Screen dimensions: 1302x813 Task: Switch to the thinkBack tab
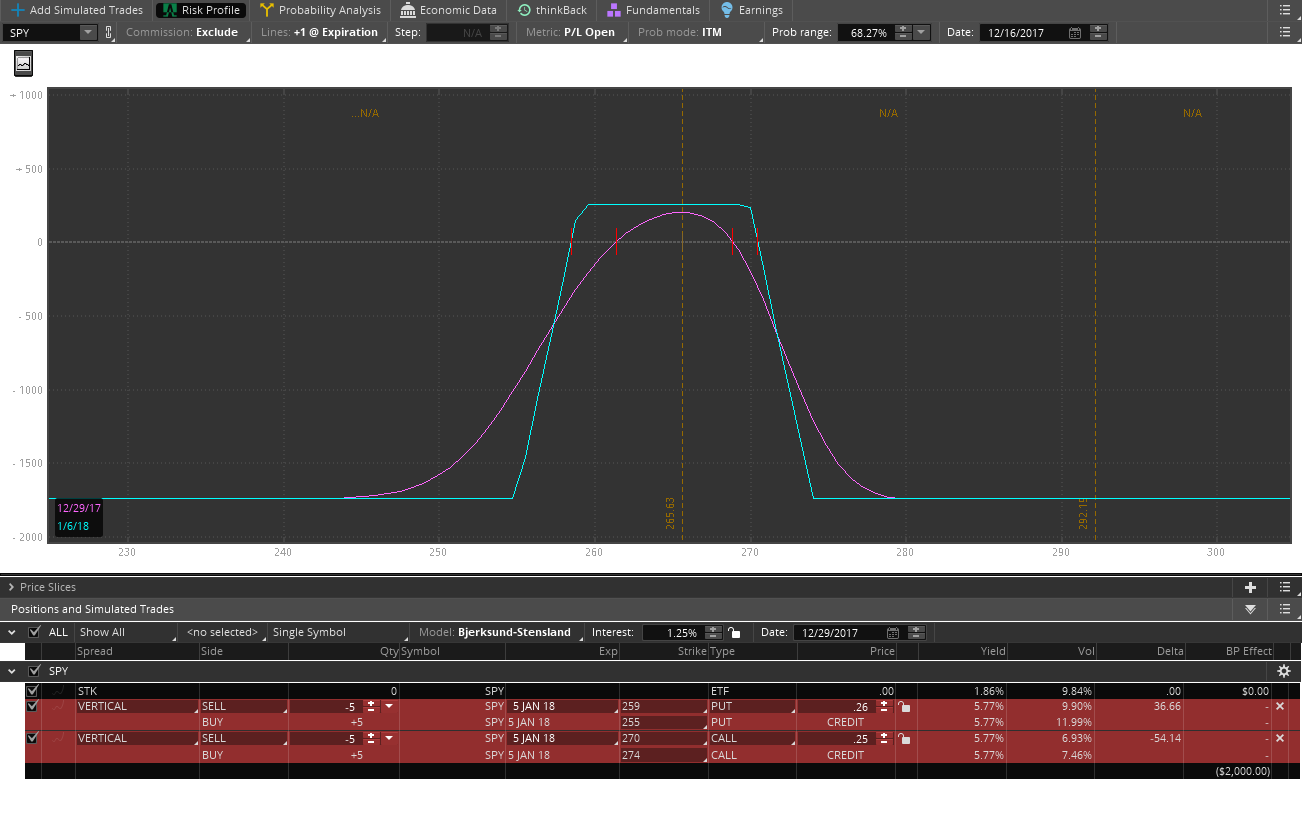click(x=552, y=10)
